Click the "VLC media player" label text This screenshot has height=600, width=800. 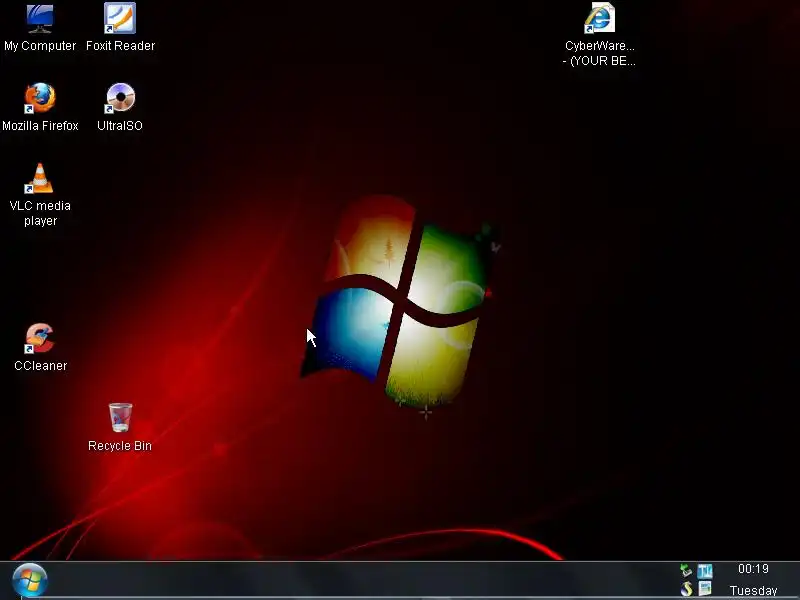[x=40, y=213]
